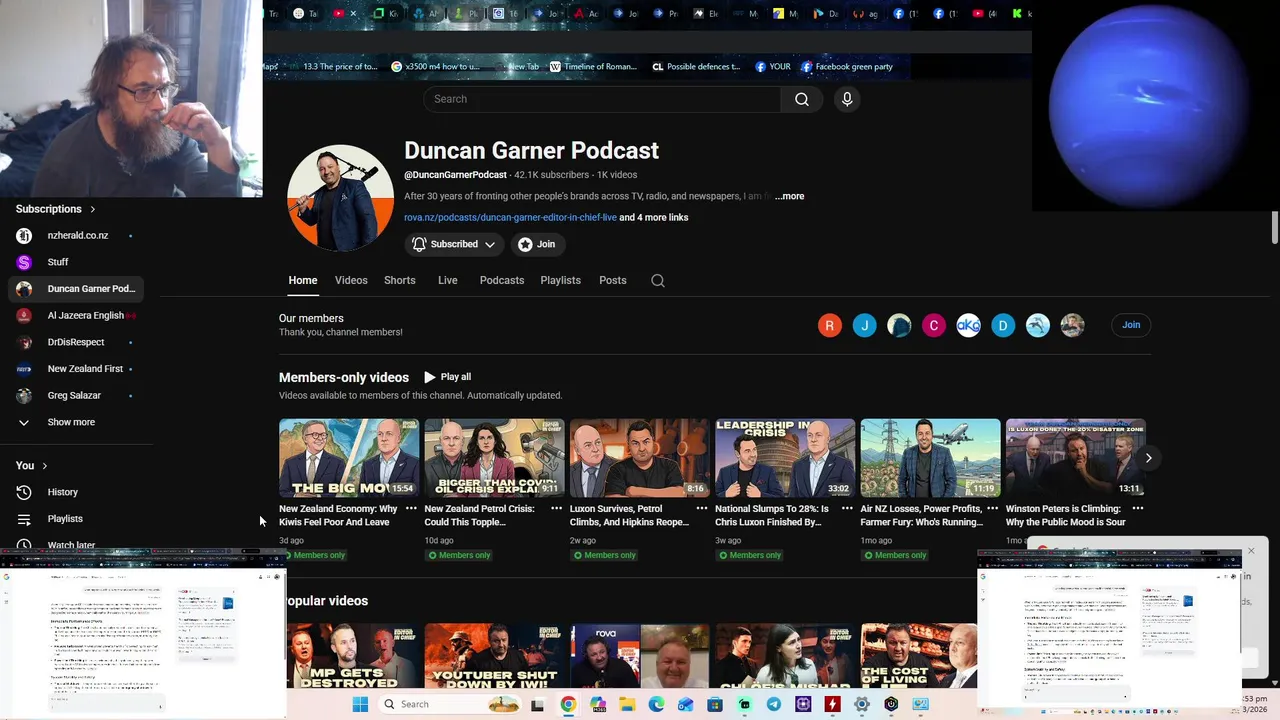Open member avatar with letter J
This screenshot has width=1280, height=720.
[865, 325]
